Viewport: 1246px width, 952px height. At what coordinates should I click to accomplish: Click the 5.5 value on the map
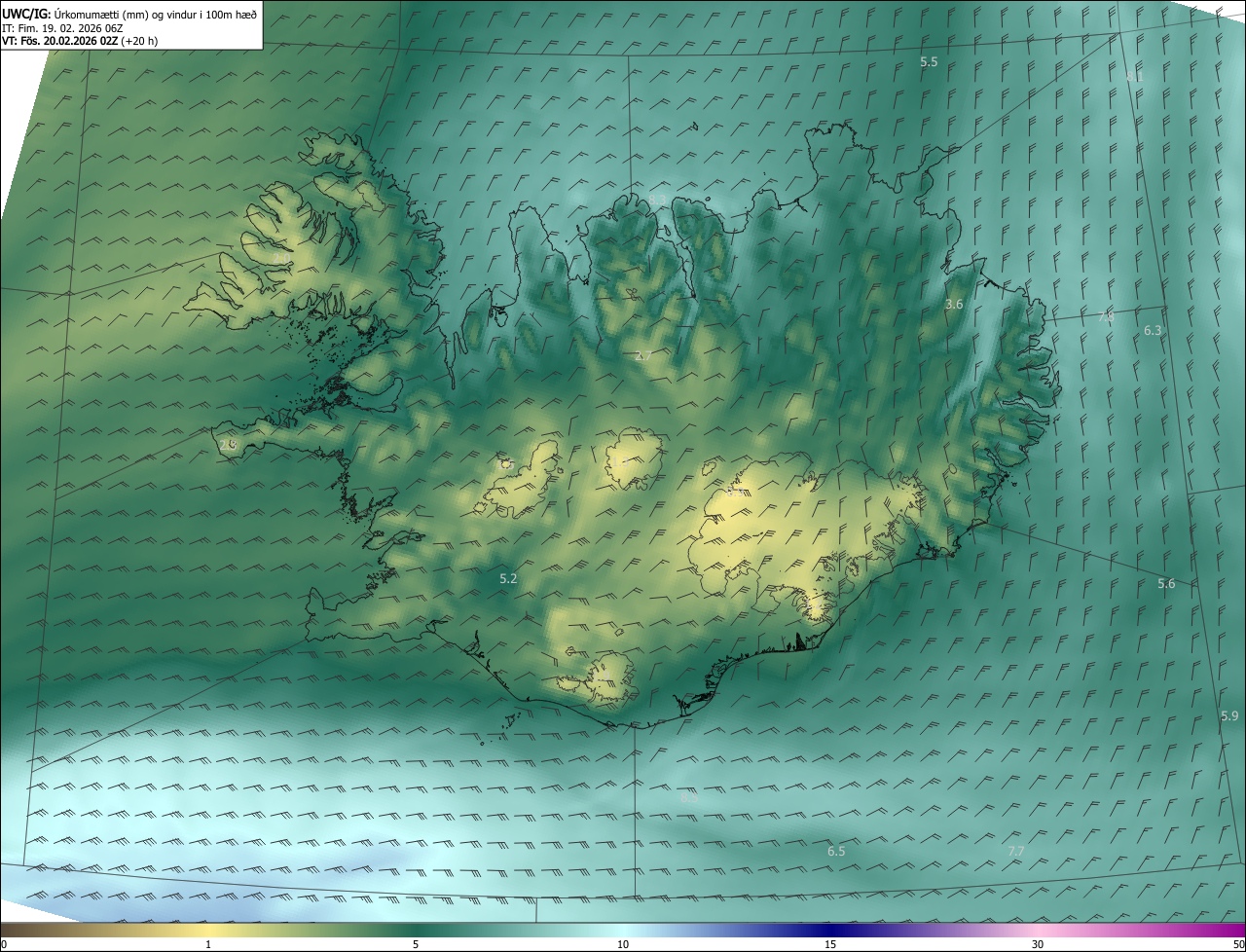[x=929, y=61]
